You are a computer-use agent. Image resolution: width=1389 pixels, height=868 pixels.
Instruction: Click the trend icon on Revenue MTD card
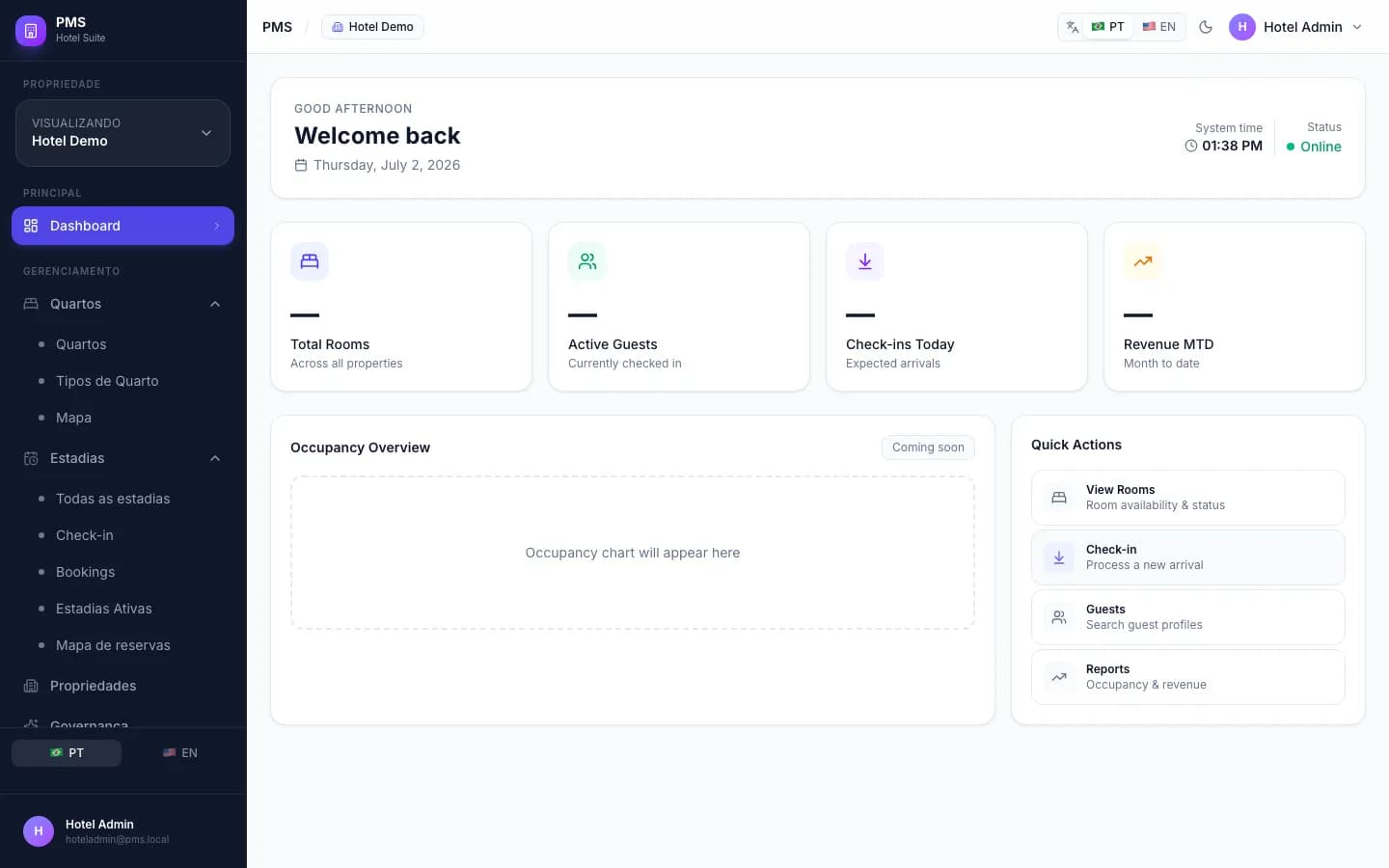tap(1143, 261)
